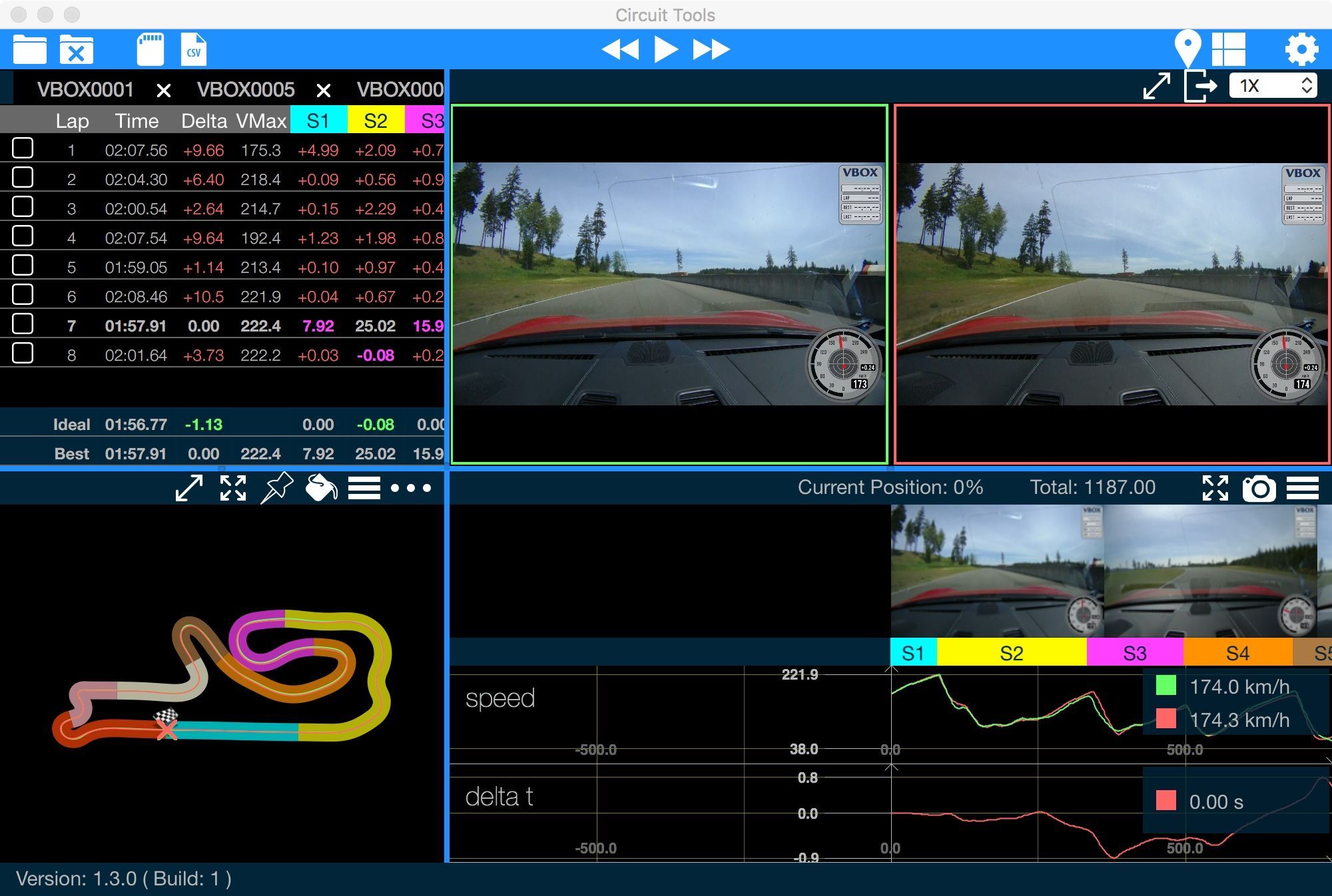Tick the checkbox for lap 1
1332x896 pixels.
tap(23, 148)
